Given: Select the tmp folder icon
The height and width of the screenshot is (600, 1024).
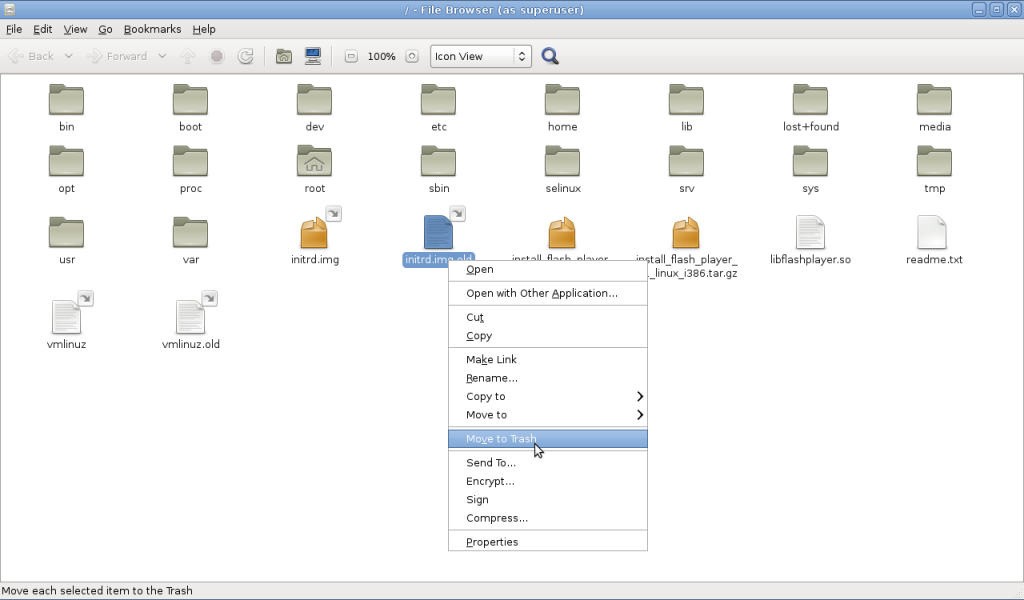Looking at the screenshot, I should tap(935, 162).
